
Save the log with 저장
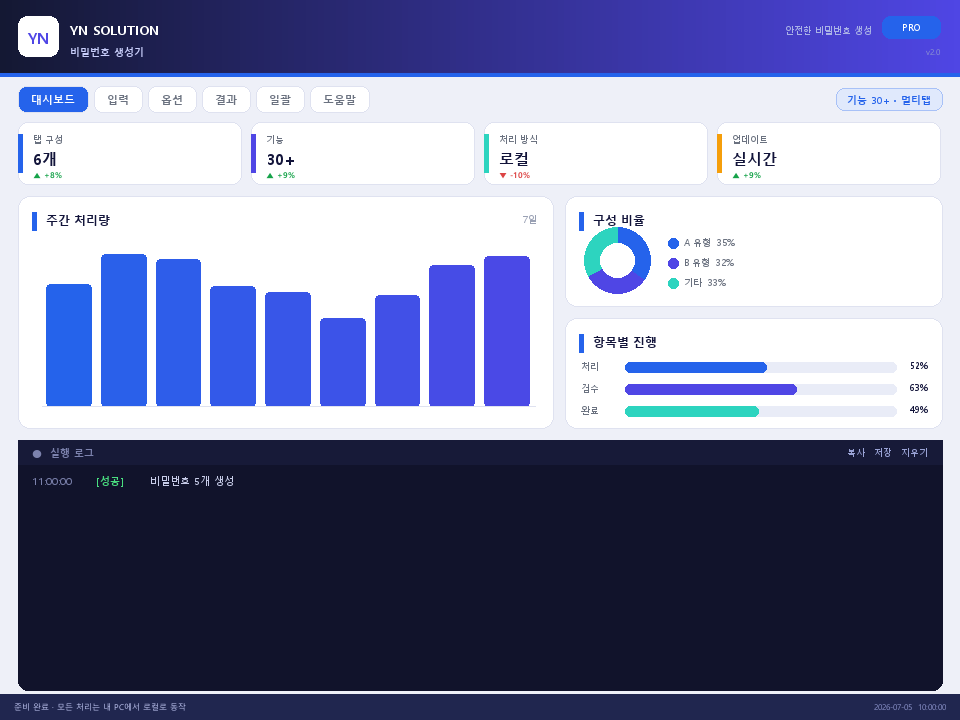pyautogui.click(x=882, y=452)
